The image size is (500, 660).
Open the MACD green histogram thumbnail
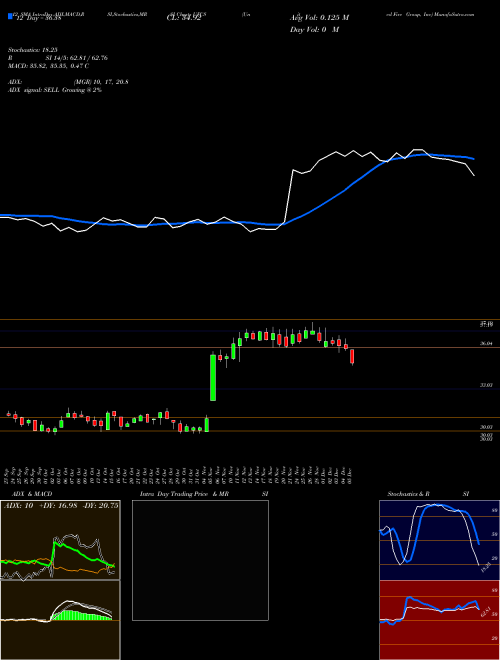tap(60, 620)
